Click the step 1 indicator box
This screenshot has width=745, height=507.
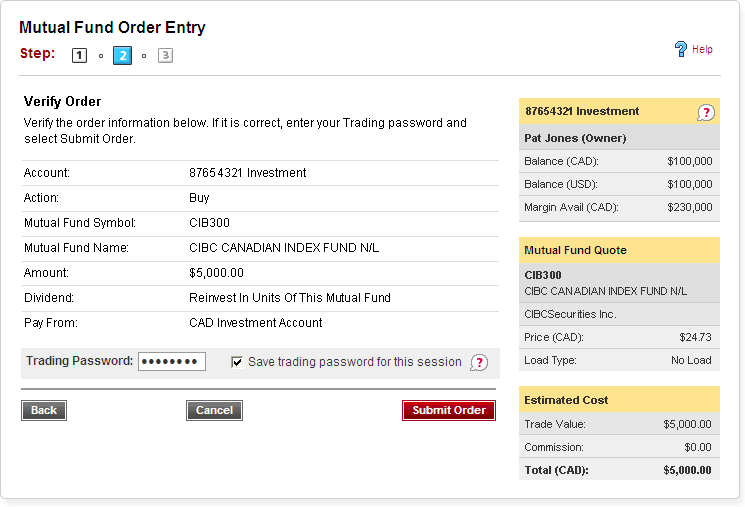coord(79,56)
